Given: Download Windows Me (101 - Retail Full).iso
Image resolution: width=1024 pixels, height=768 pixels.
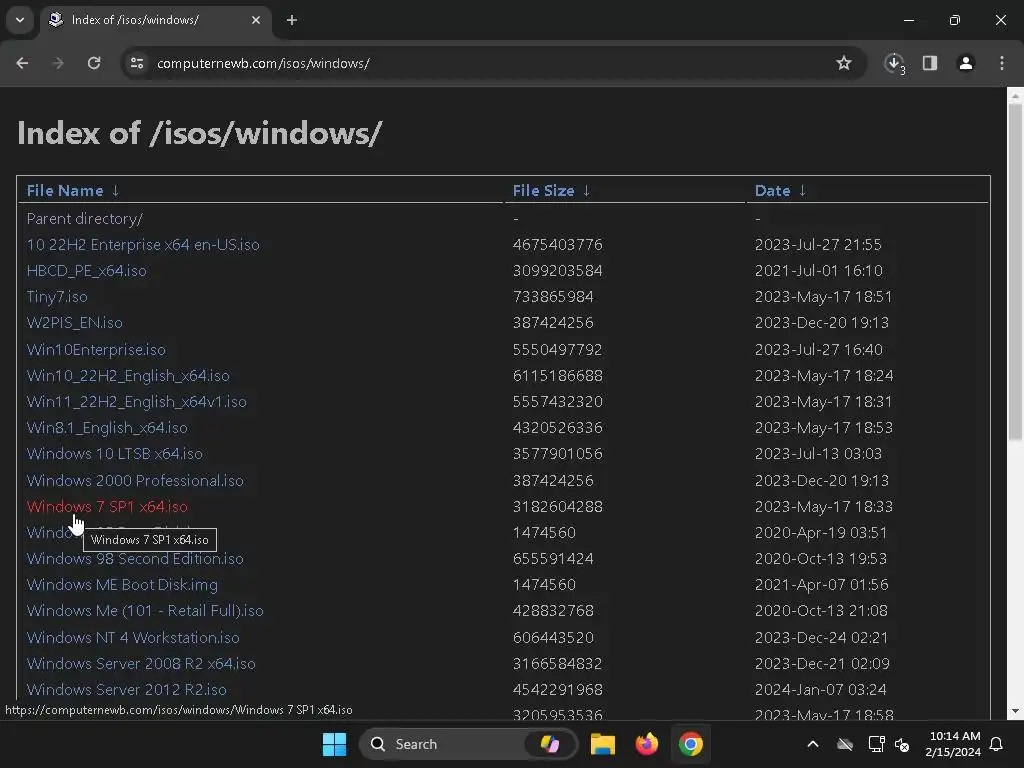Looking at the screenshot, I should [145, 611].
